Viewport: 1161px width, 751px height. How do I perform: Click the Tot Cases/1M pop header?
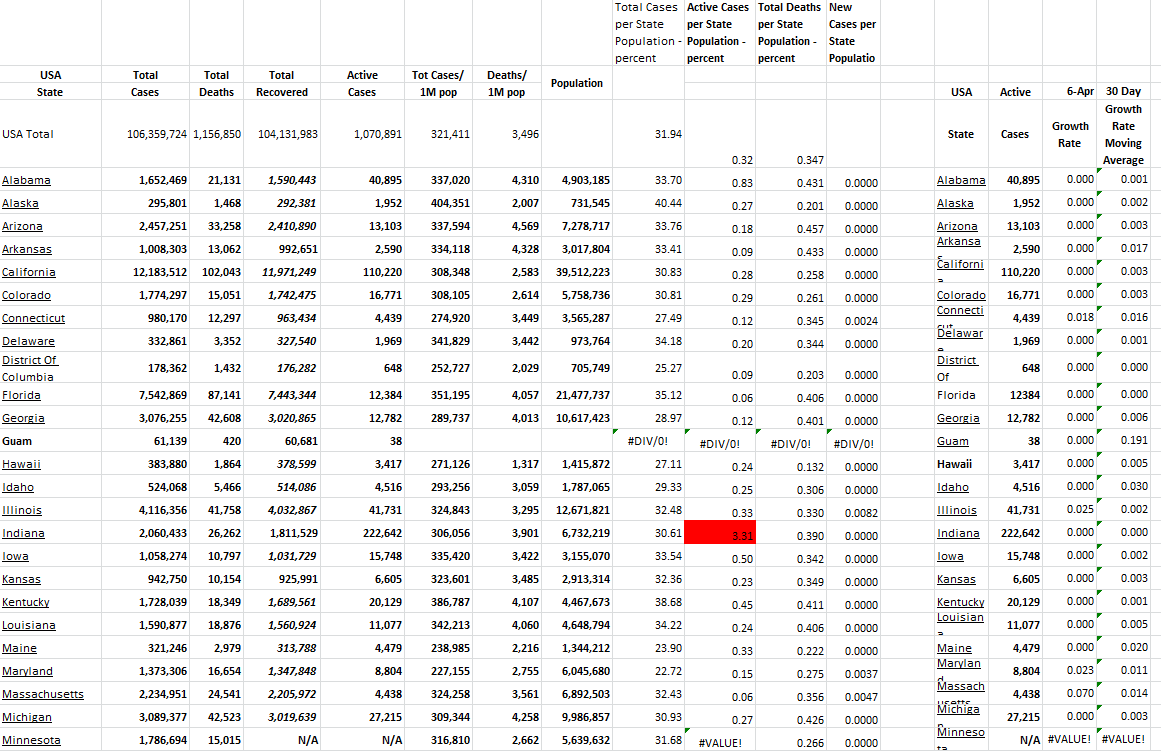(437, 83)
